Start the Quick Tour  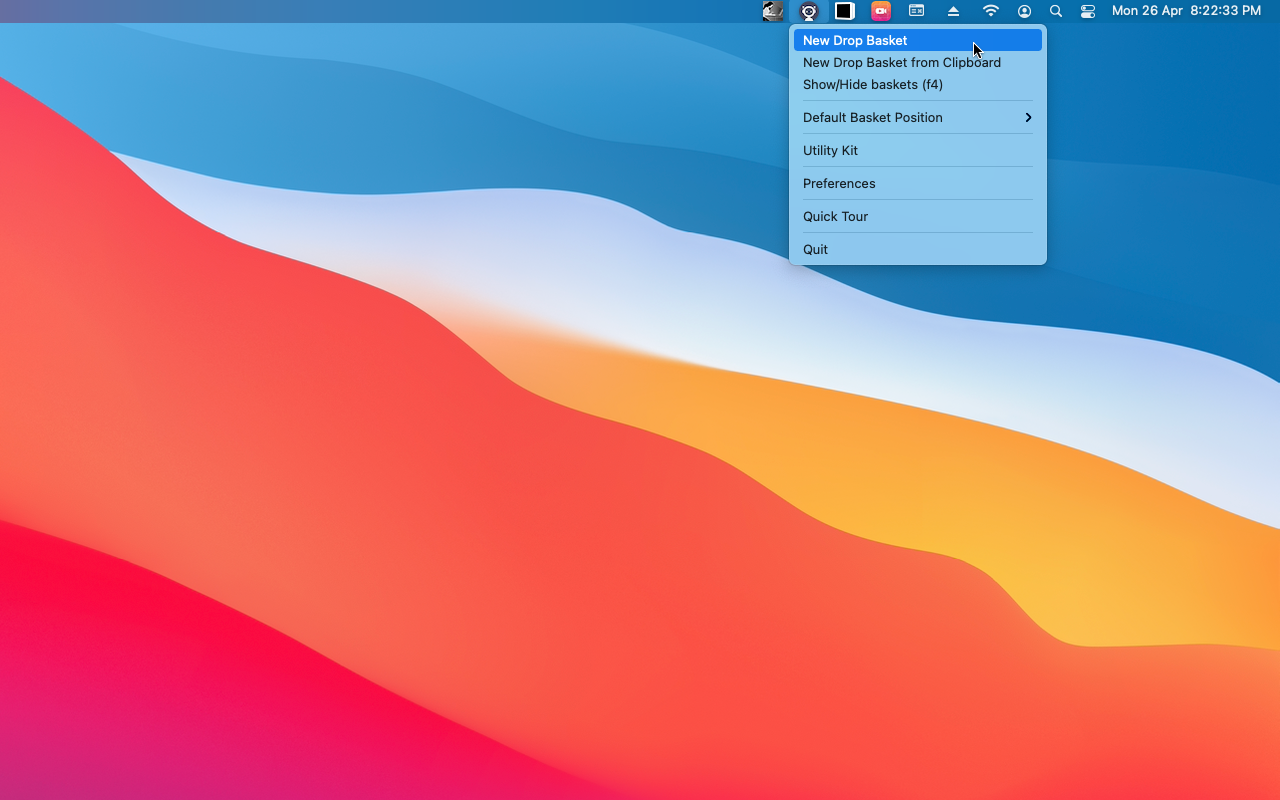coord(835,216)
